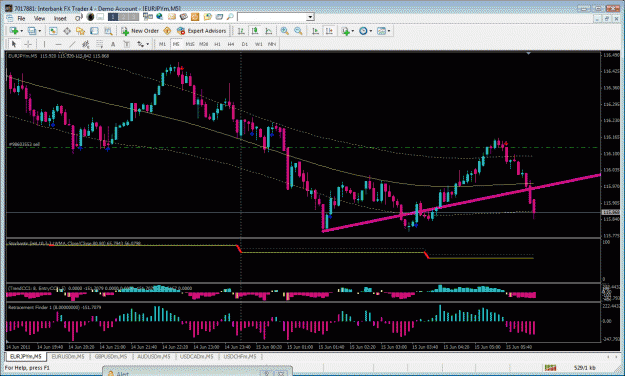The width and height of the screenshot is (625, 376).
Task: Open the top toolbar combo box arrow
Action: point(311,17)
